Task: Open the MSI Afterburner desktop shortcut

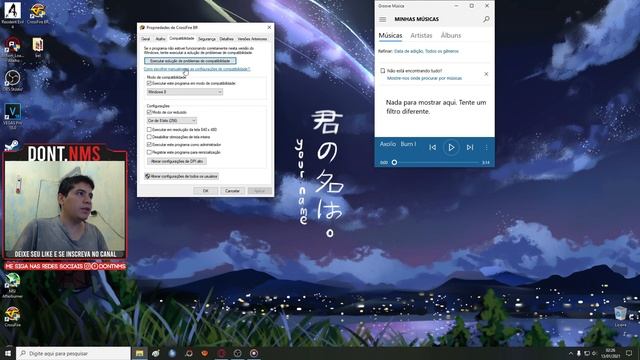Action: (x=12, y=285)
